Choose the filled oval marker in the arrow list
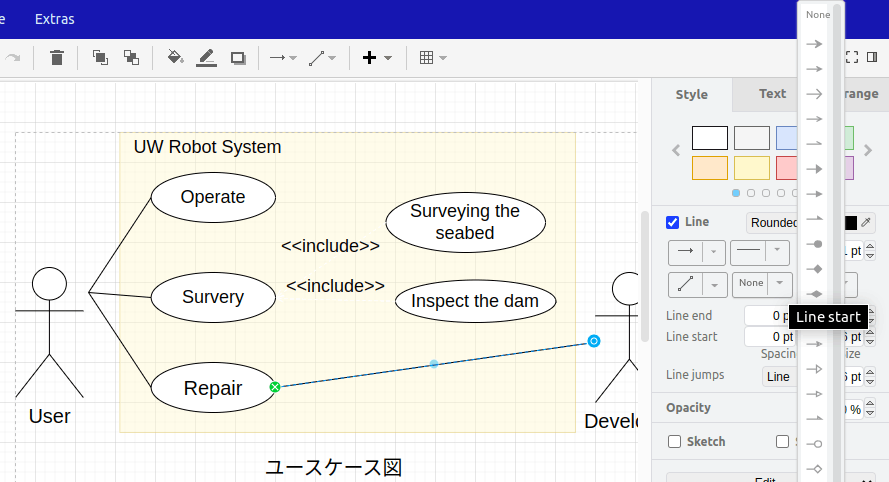 tap(815, 244)
